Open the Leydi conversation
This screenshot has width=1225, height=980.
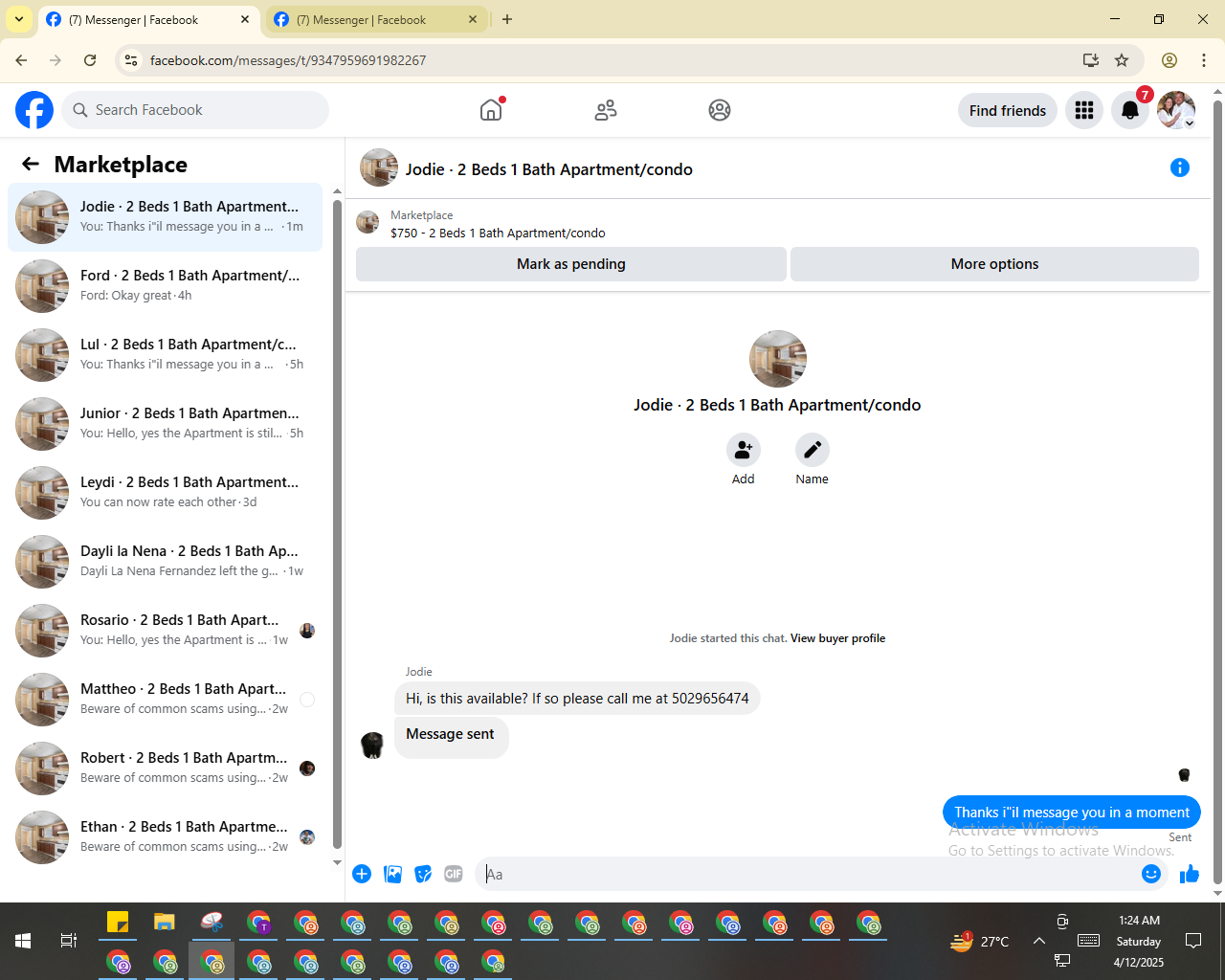(165, 493)
